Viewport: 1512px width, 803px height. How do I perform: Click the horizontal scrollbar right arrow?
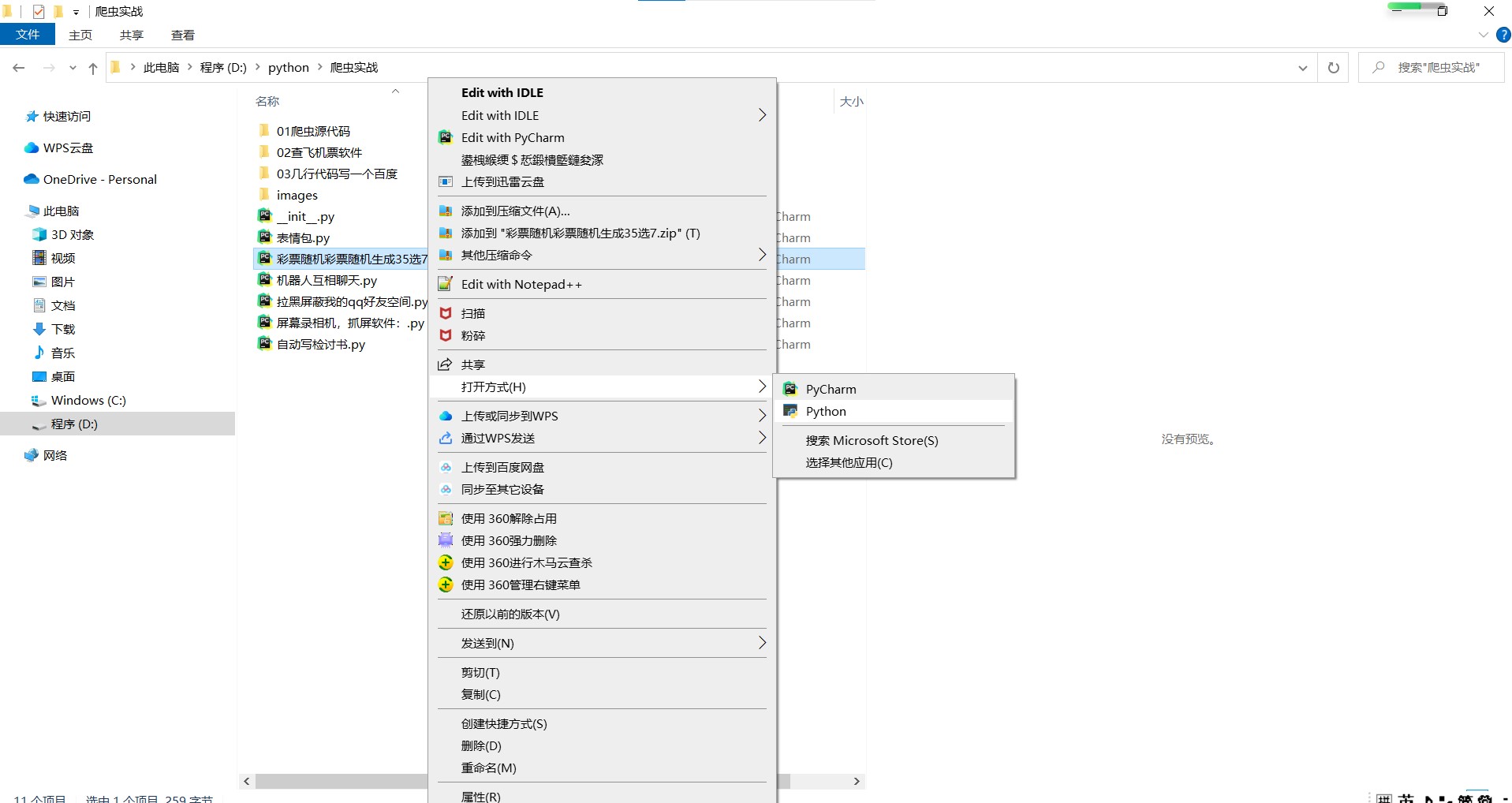tap(857, 781)
